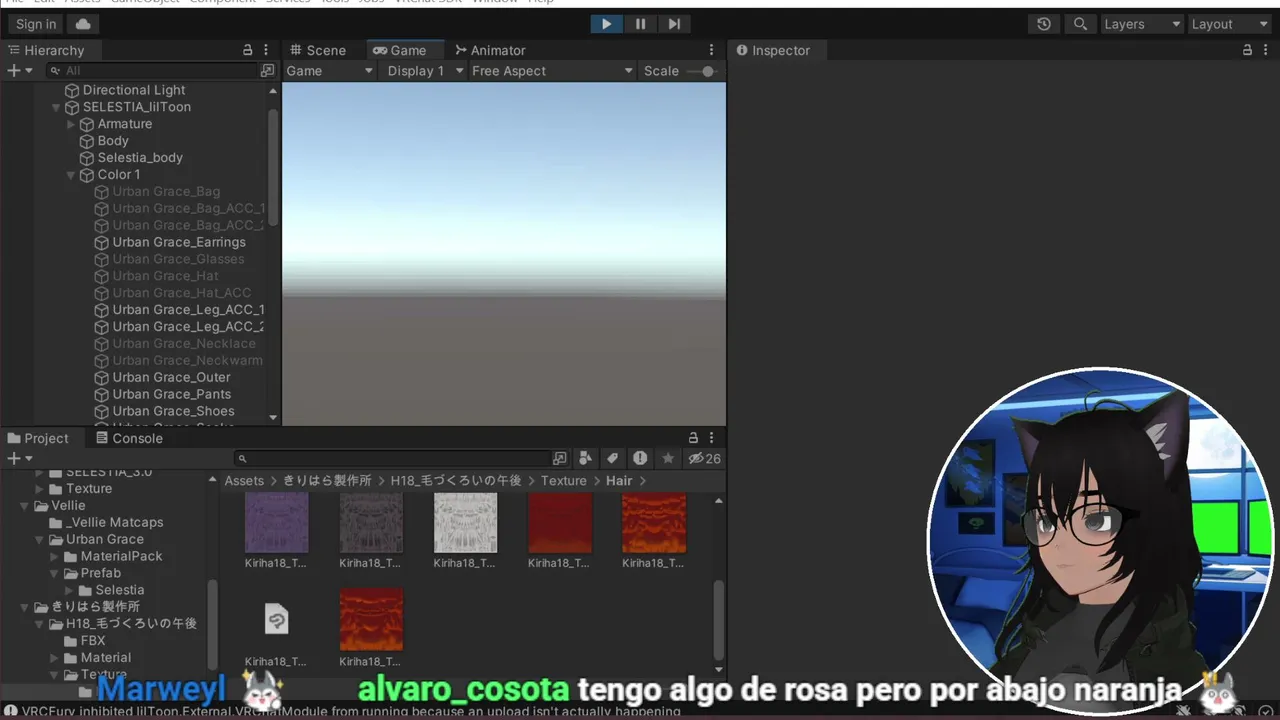The width and height of the screenshot is (1280, 720).
Task: Open the Display 1 dropdown
Action: [425, 71]
